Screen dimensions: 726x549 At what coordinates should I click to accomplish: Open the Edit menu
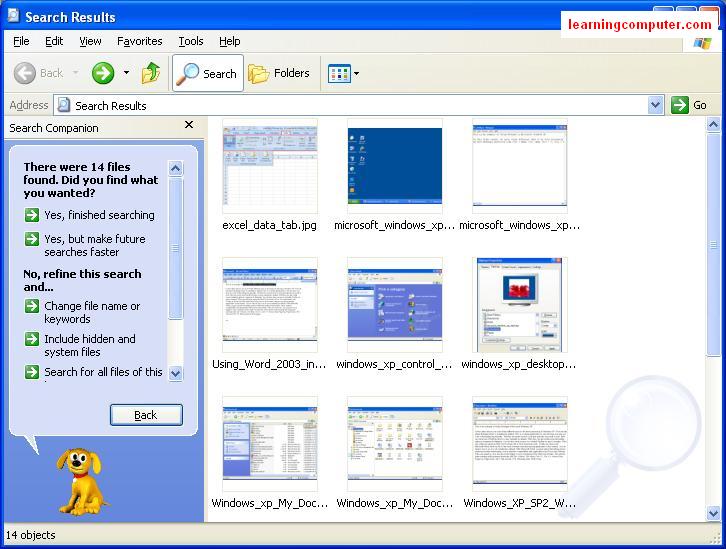point(54,41)
